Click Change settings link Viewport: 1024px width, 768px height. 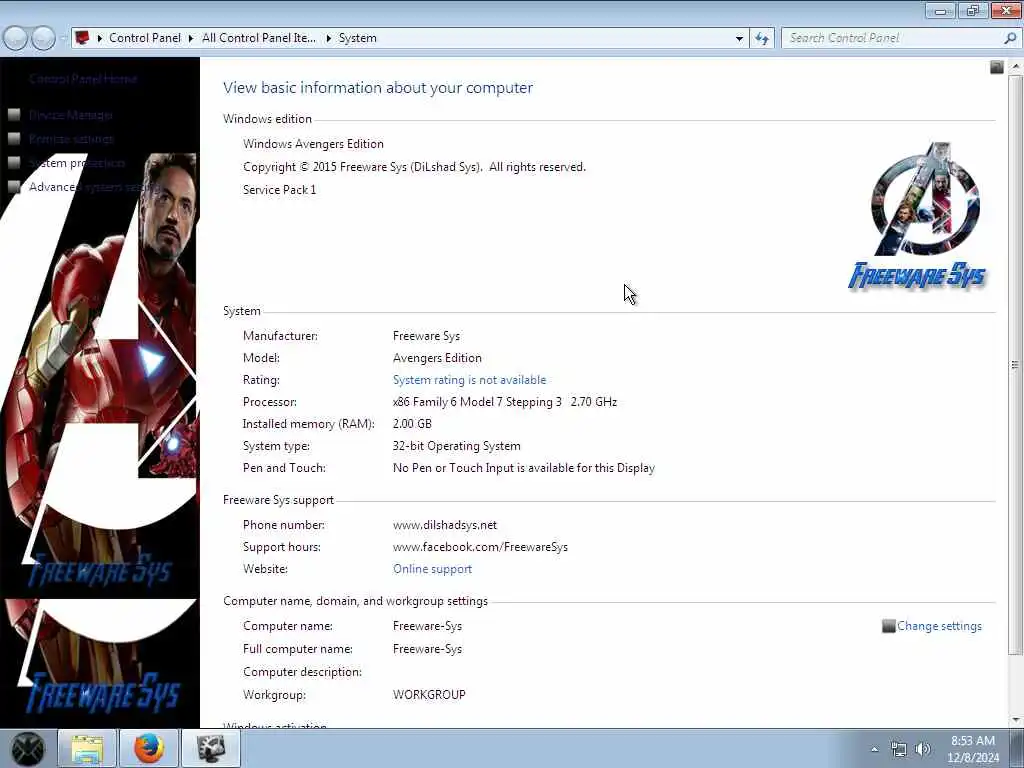pyautogui.click(x=939, y=626)
